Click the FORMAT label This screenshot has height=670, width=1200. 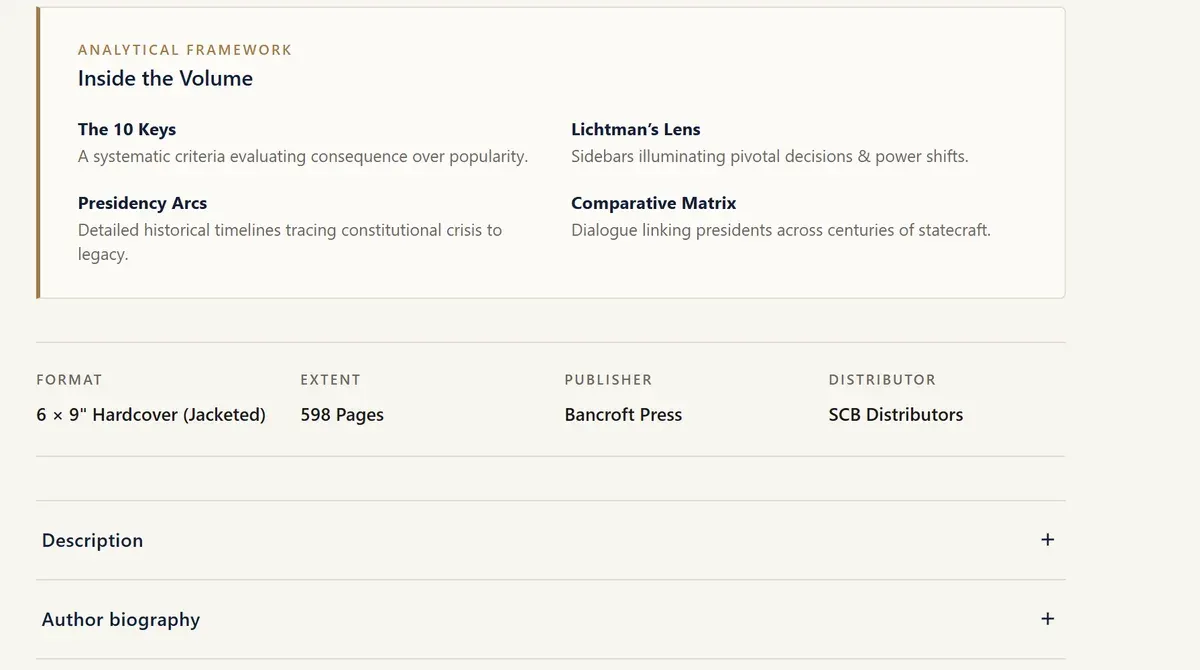pos(69,380)
